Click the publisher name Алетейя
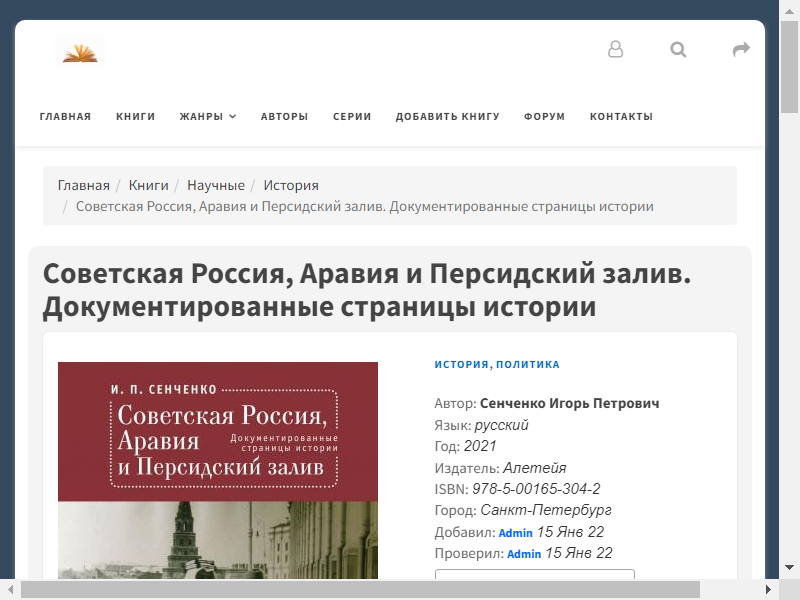This screenshot has height=600, width=800. coord(535,468)
